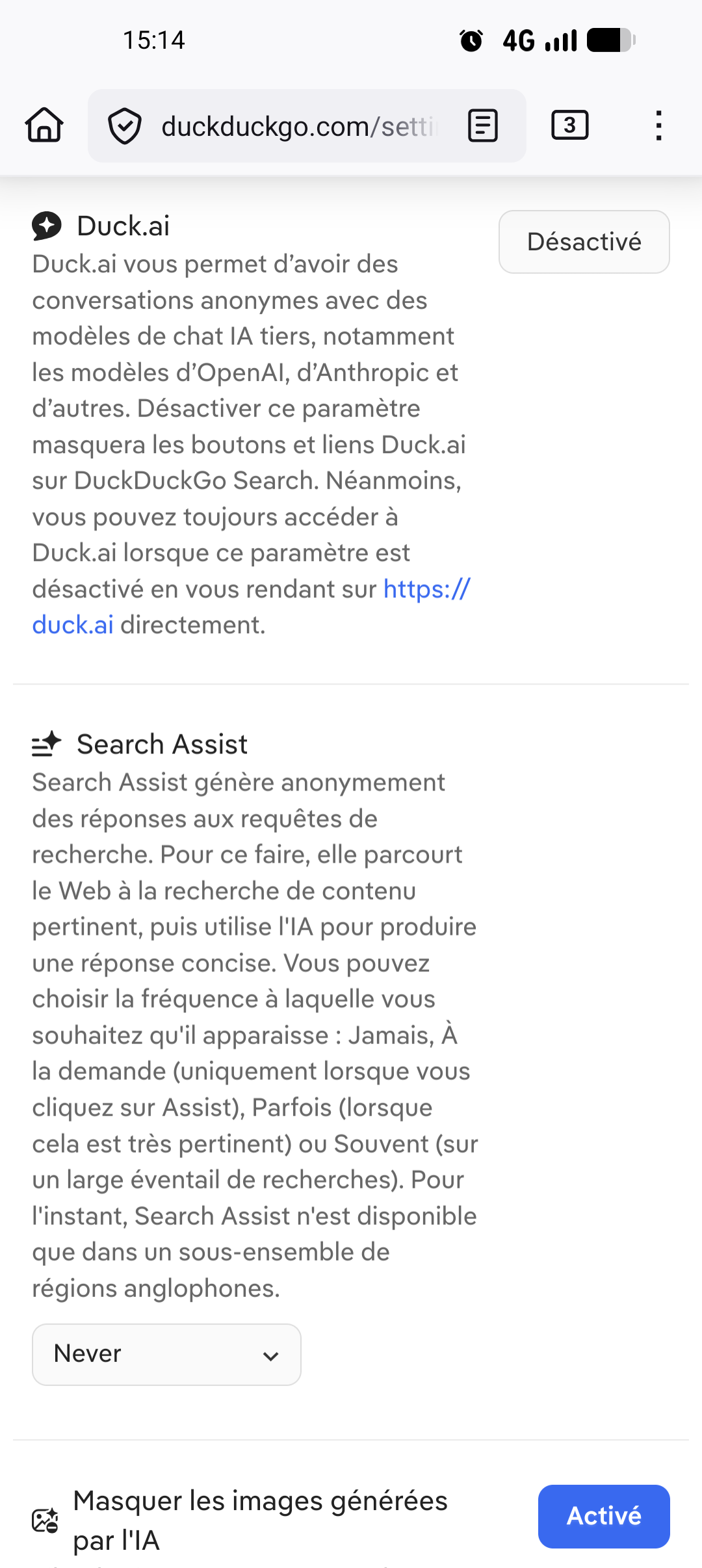Tap the Search Assist heading
Image resolution: width=702 pixels, height=1568 pixels.
coord(162,744)
